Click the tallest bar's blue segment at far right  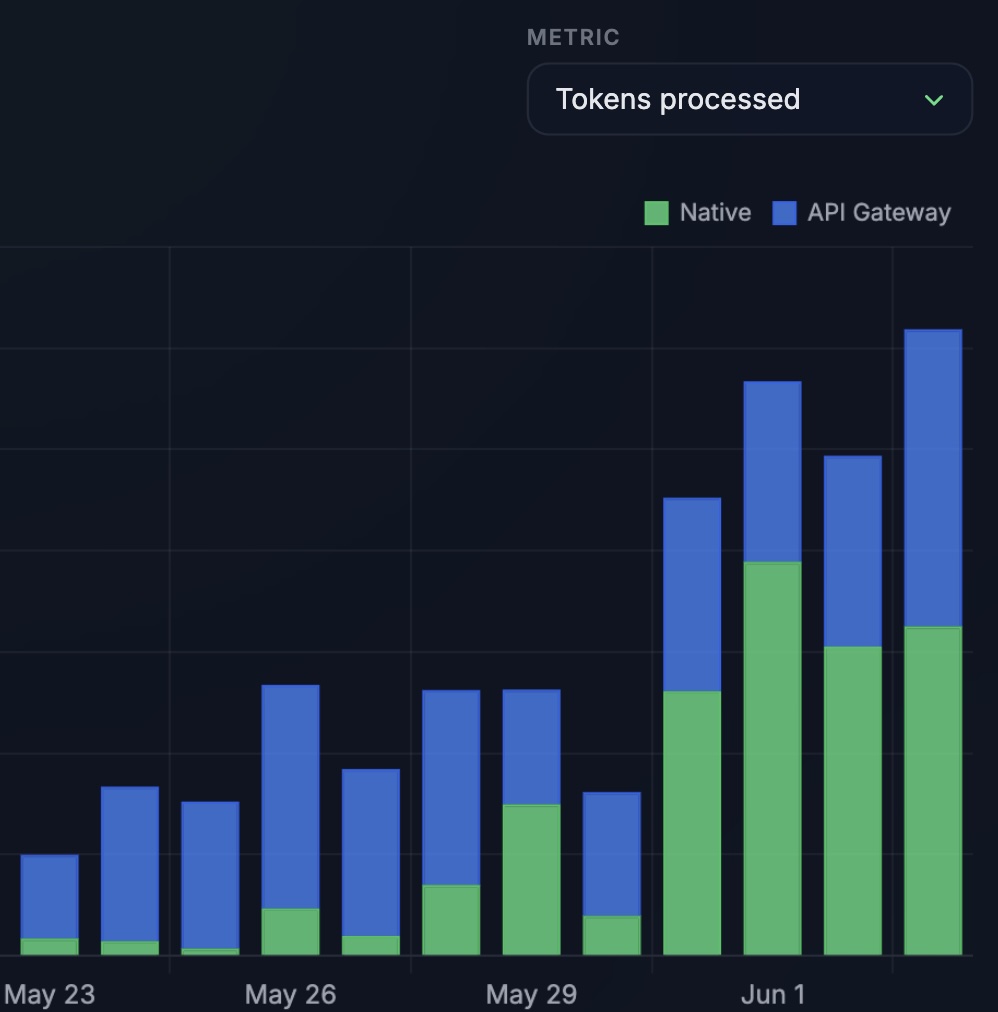click(933, 478)
